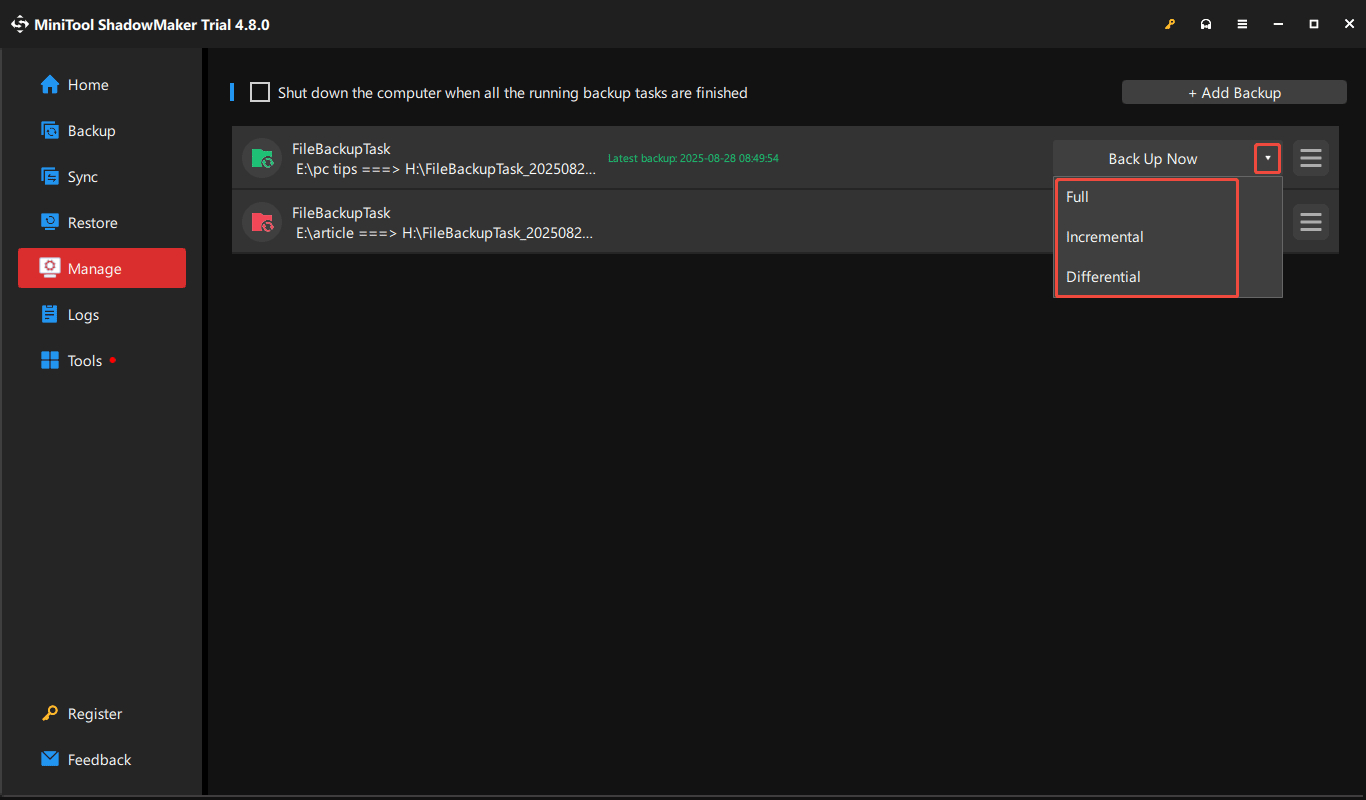Image resolution: width=1366 pixels, height=800 pixels.
Task: Open support via the headset icon
Action: [1206, 24]
